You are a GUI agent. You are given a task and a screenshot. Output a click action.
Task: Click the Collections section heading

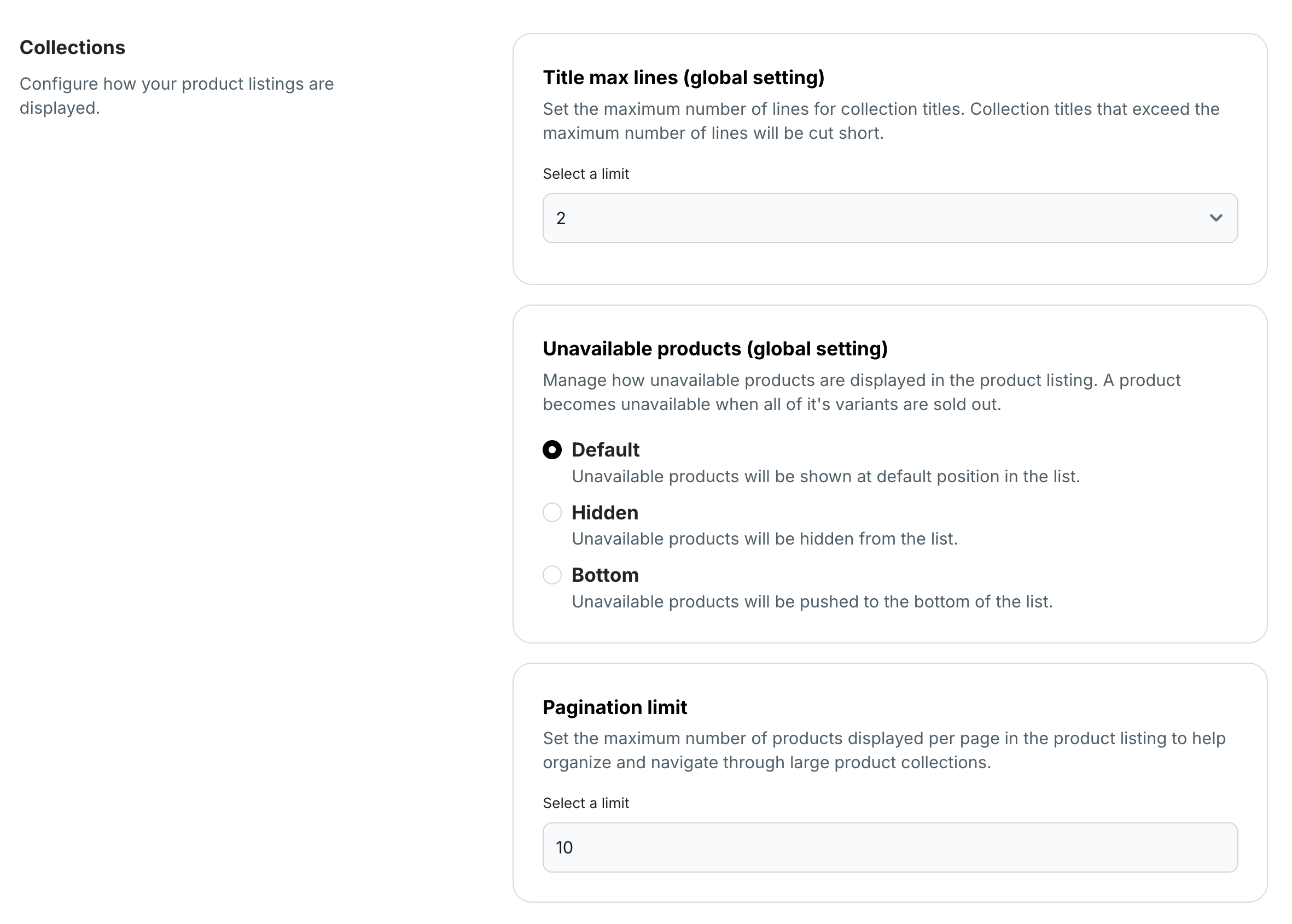(72, 47)
